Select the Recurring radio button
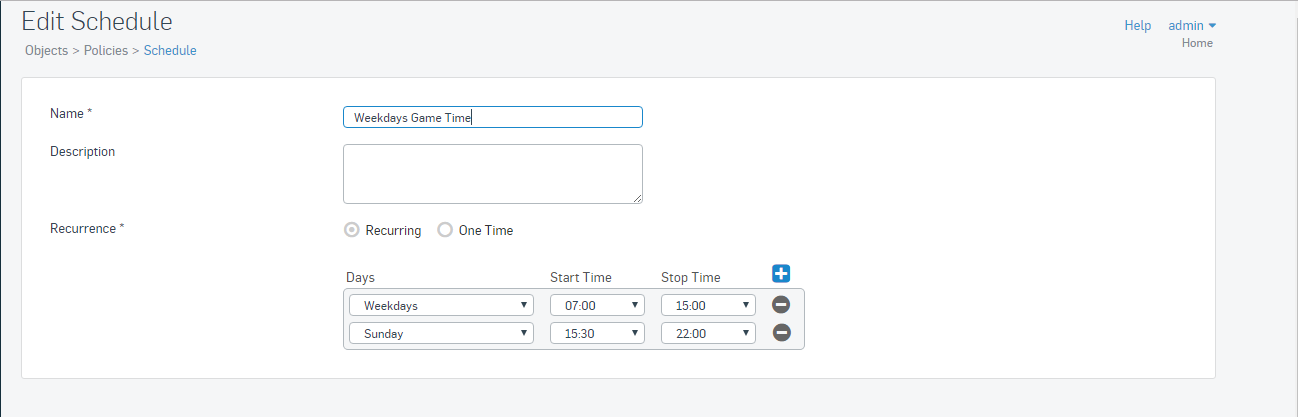 351,230
